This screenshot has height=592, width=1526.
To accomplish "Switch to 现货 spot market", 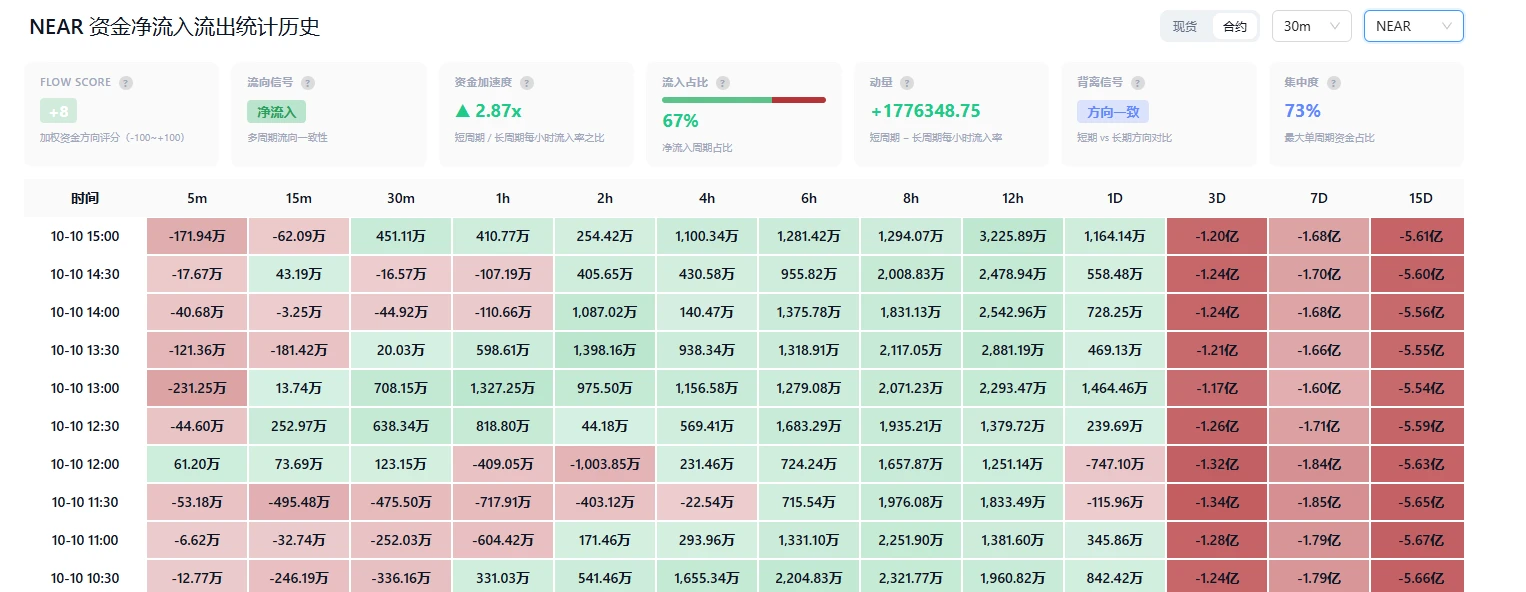I will tap(1185, 27).
